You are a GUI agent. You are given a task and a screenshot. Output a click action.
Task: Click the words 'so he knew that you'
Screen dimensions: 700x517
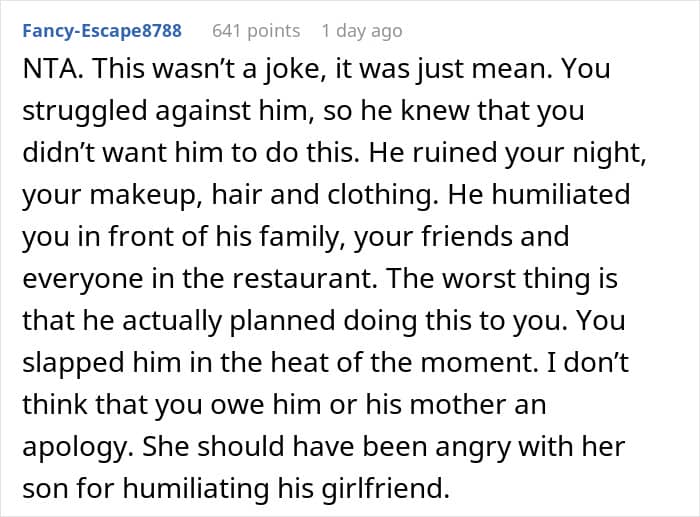click(x=454, y=111)
